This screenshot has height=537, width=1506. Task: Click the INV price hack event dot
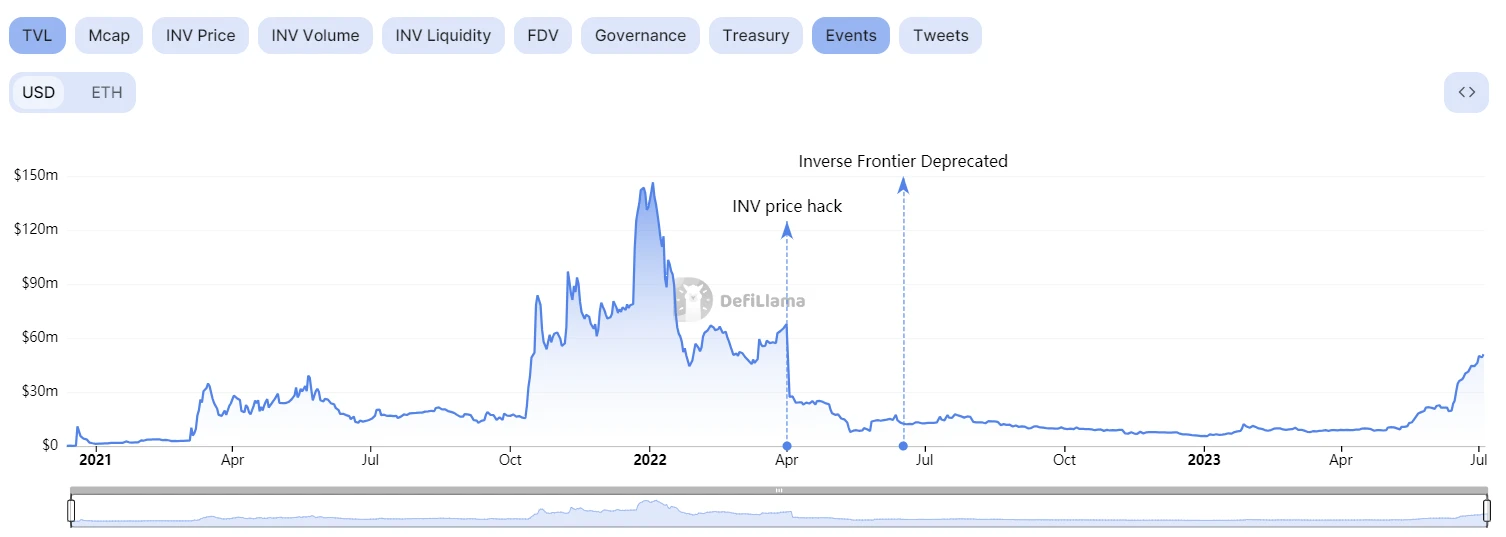[787, 446]
